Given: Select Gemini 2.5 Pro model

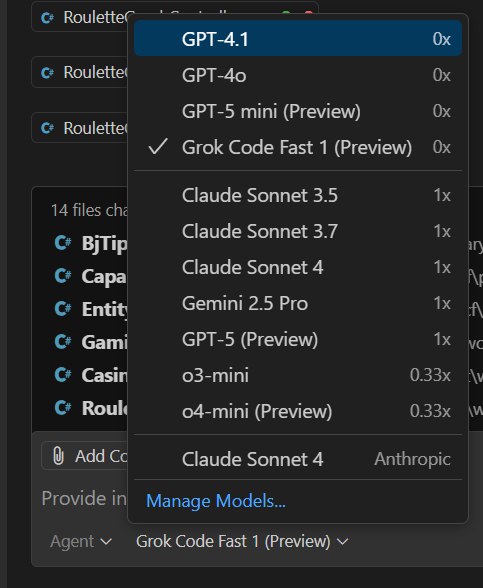Looking at the screenshot, I should pyautogui.click(x=298, y=303).
